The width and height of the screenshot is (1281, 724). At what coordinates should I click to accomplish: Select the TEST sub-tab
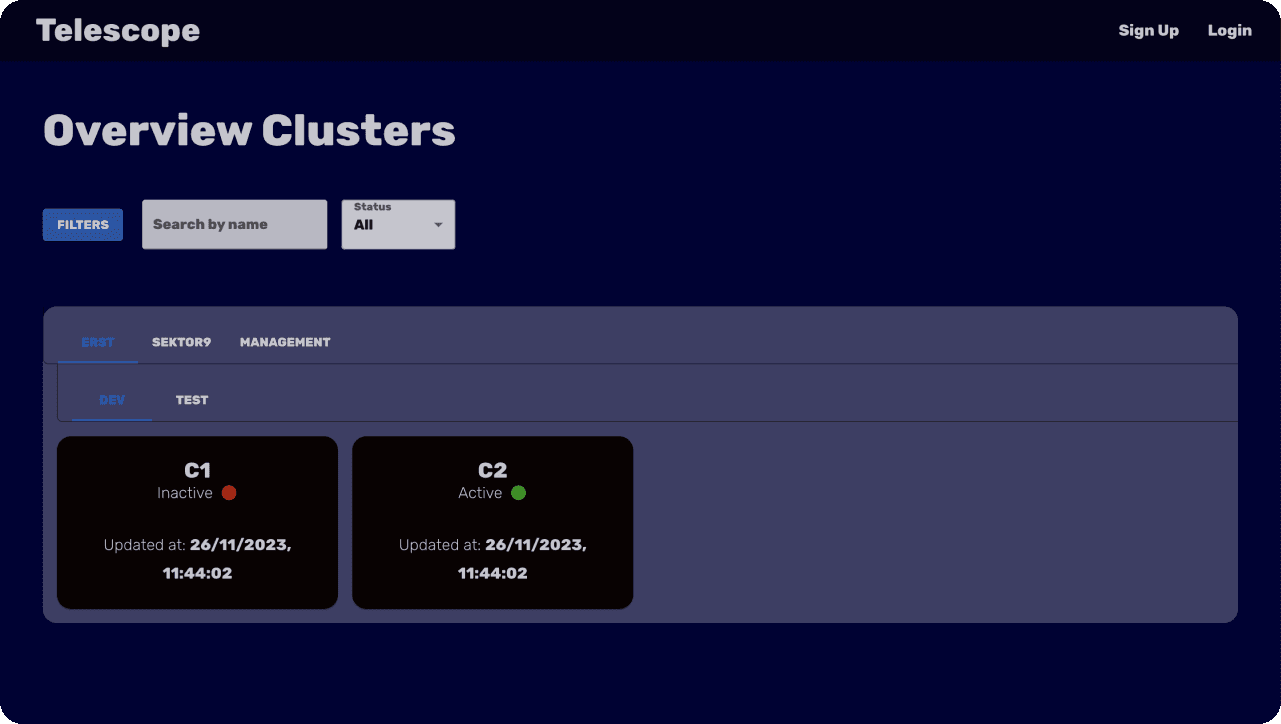click(x=192, y=400)
